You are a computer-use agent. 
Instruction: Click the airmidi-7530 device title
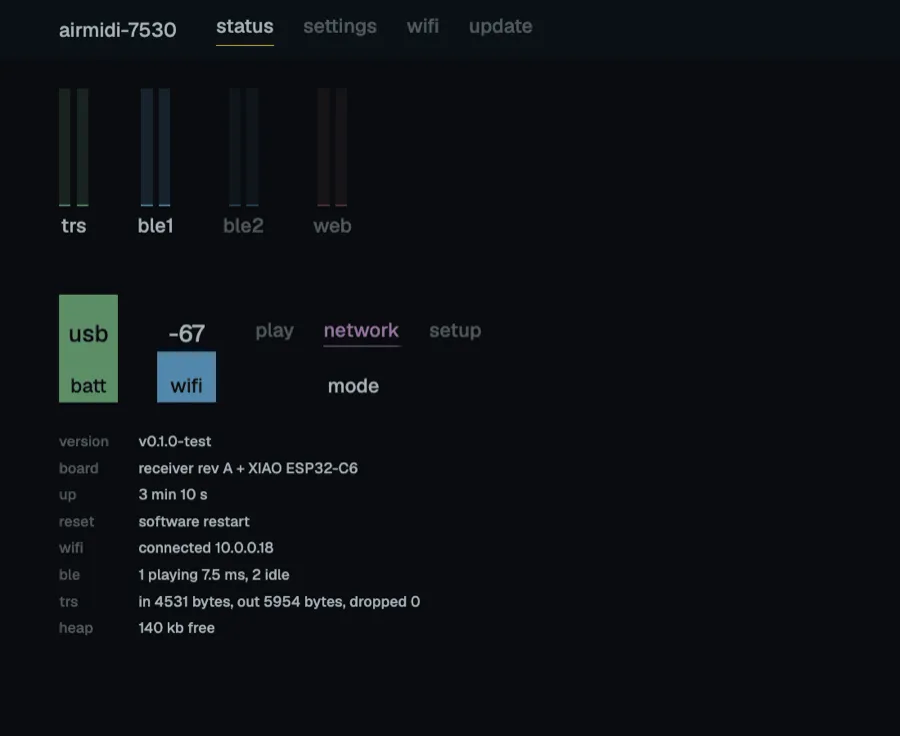click(118, 30)
